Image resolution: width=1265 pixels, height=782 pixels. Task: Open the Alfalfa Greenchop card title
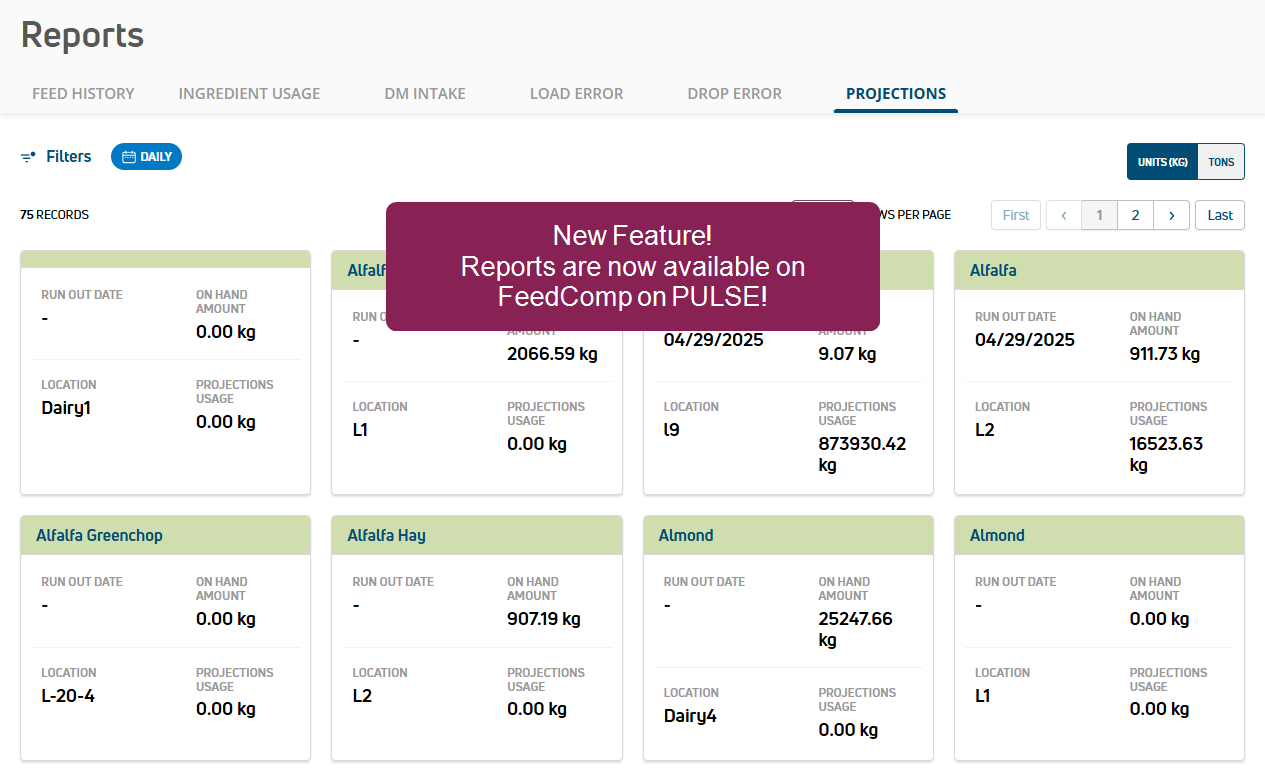coord(99,535)
